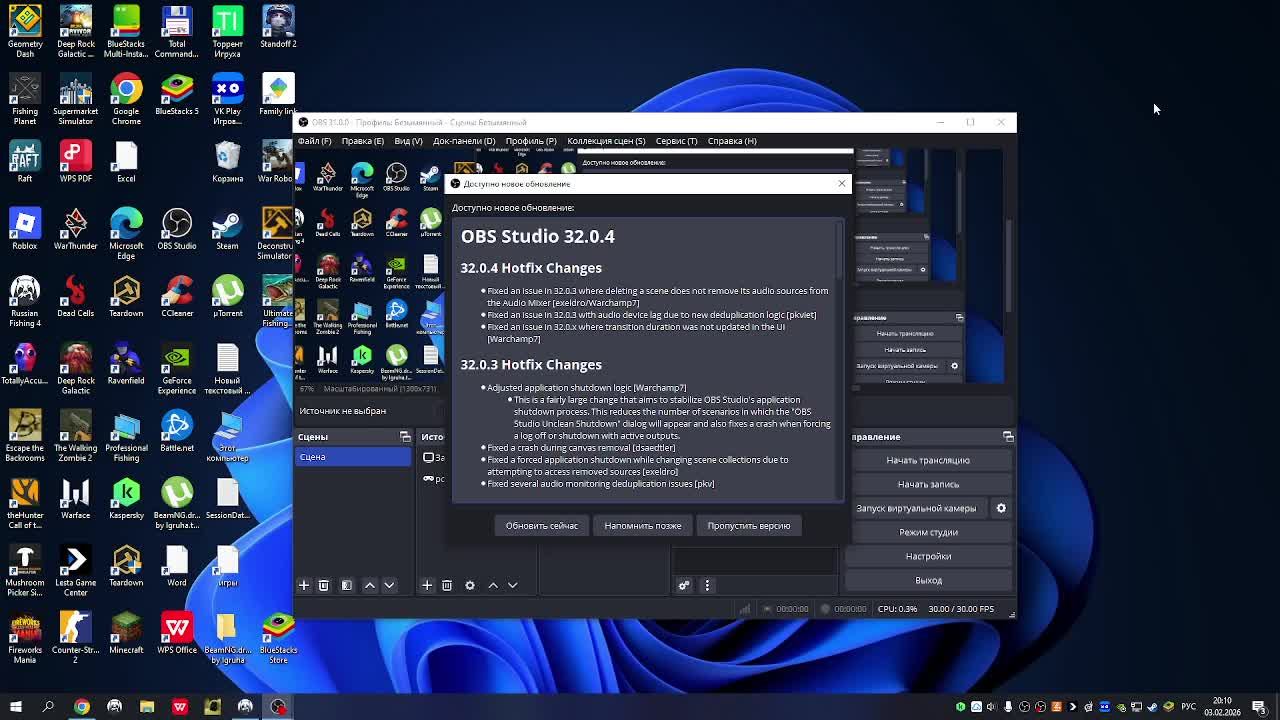
Task: Add a new source with plus icon
Action: coord(427,585)
